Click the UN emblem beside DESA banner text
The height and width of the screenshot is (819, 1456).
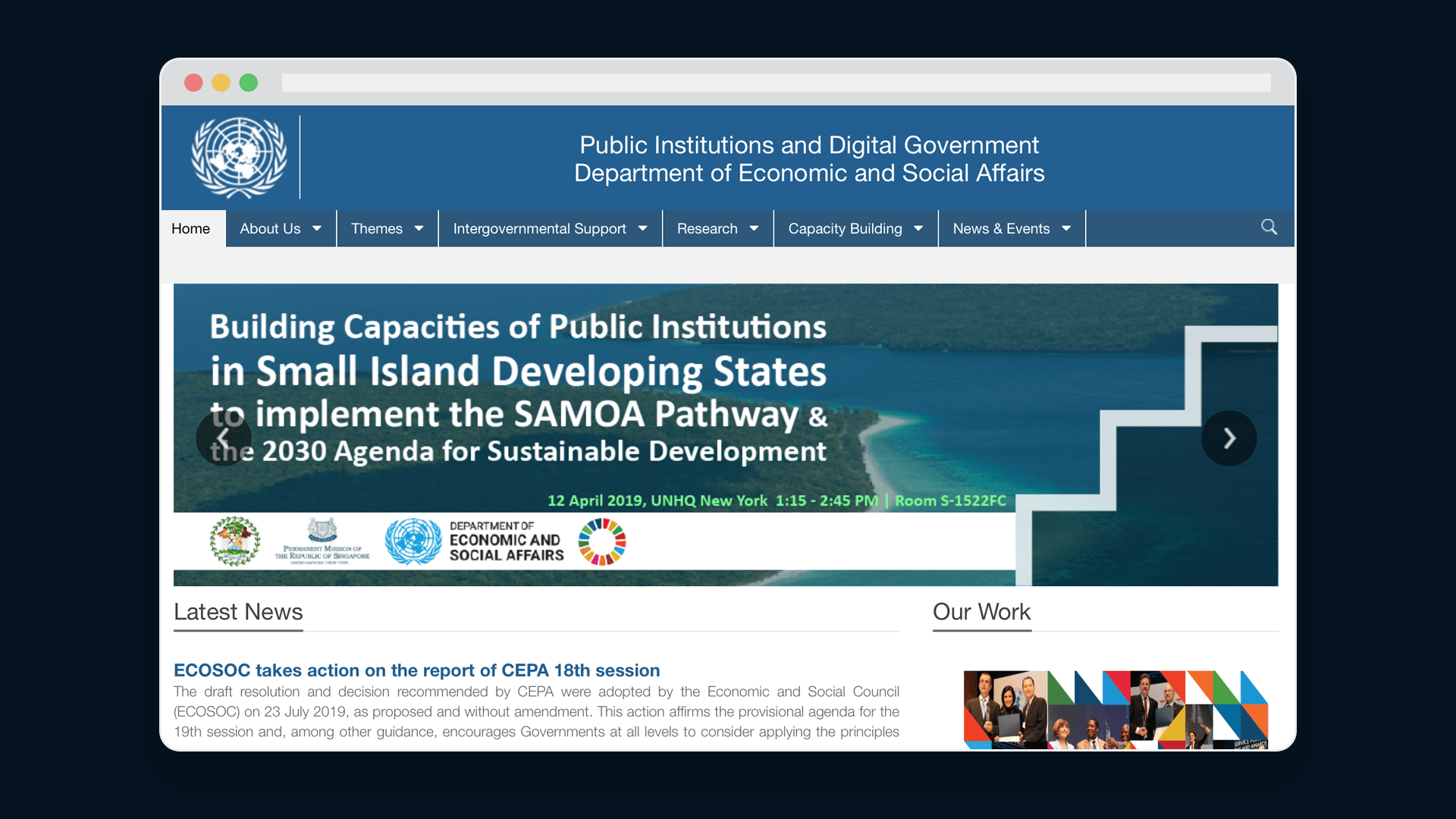(x=413, y=541)
